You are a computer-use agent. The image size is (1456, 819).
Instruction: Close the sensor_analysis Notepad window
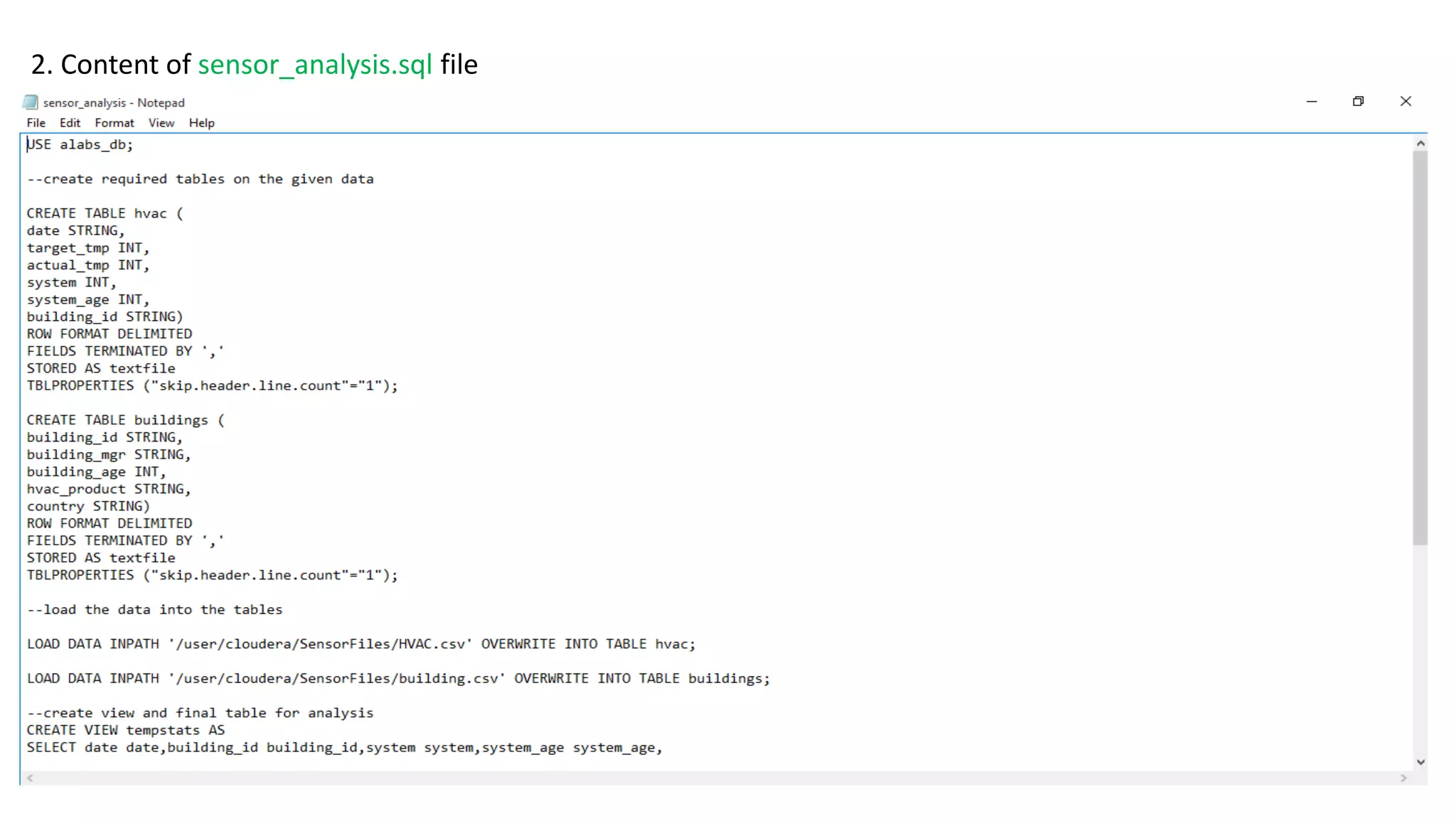point(1406,102)
